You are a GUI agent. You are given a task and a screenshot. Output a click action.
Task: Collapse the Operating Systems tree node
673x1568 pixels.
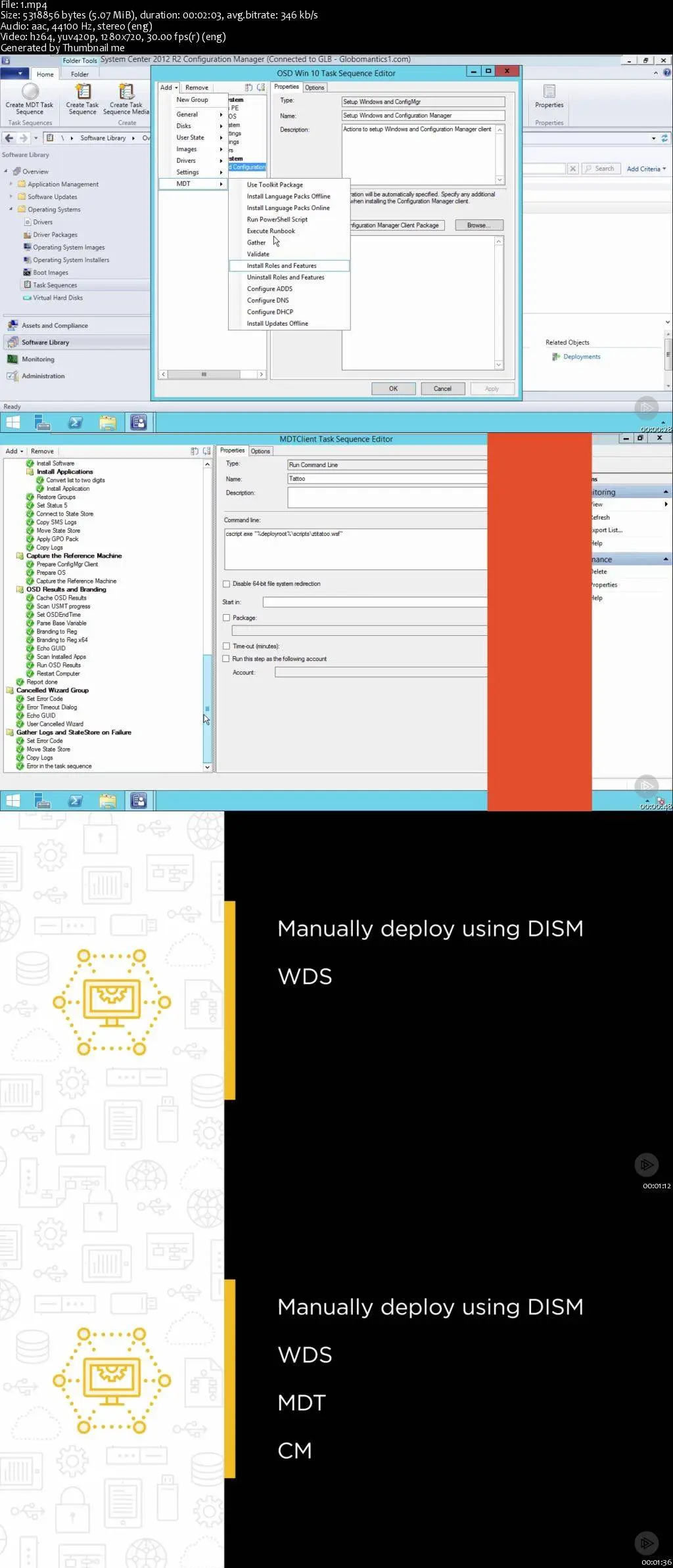11,210
